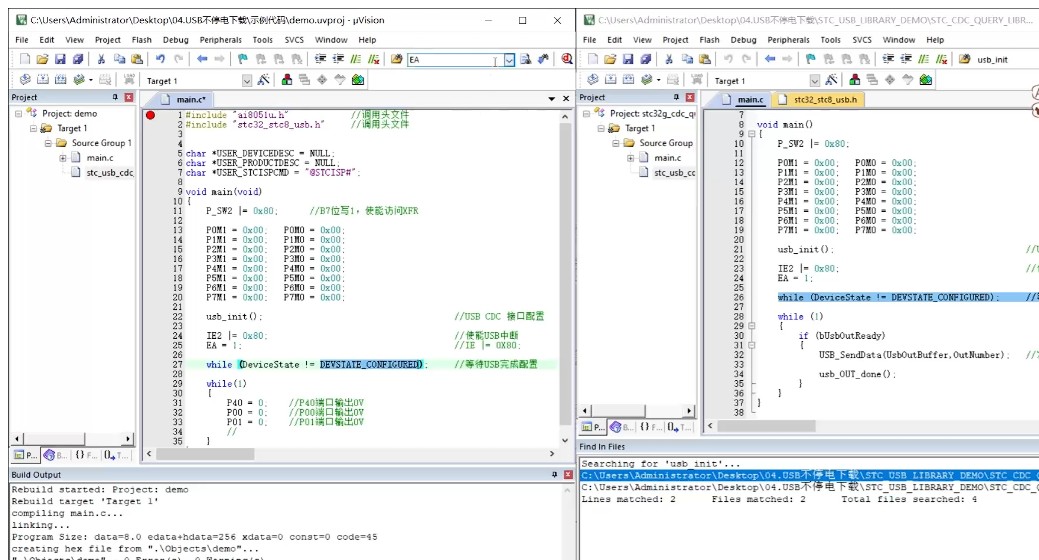Pin the left Project panel
1039x560 pixels.
click(x=115, y=97)
